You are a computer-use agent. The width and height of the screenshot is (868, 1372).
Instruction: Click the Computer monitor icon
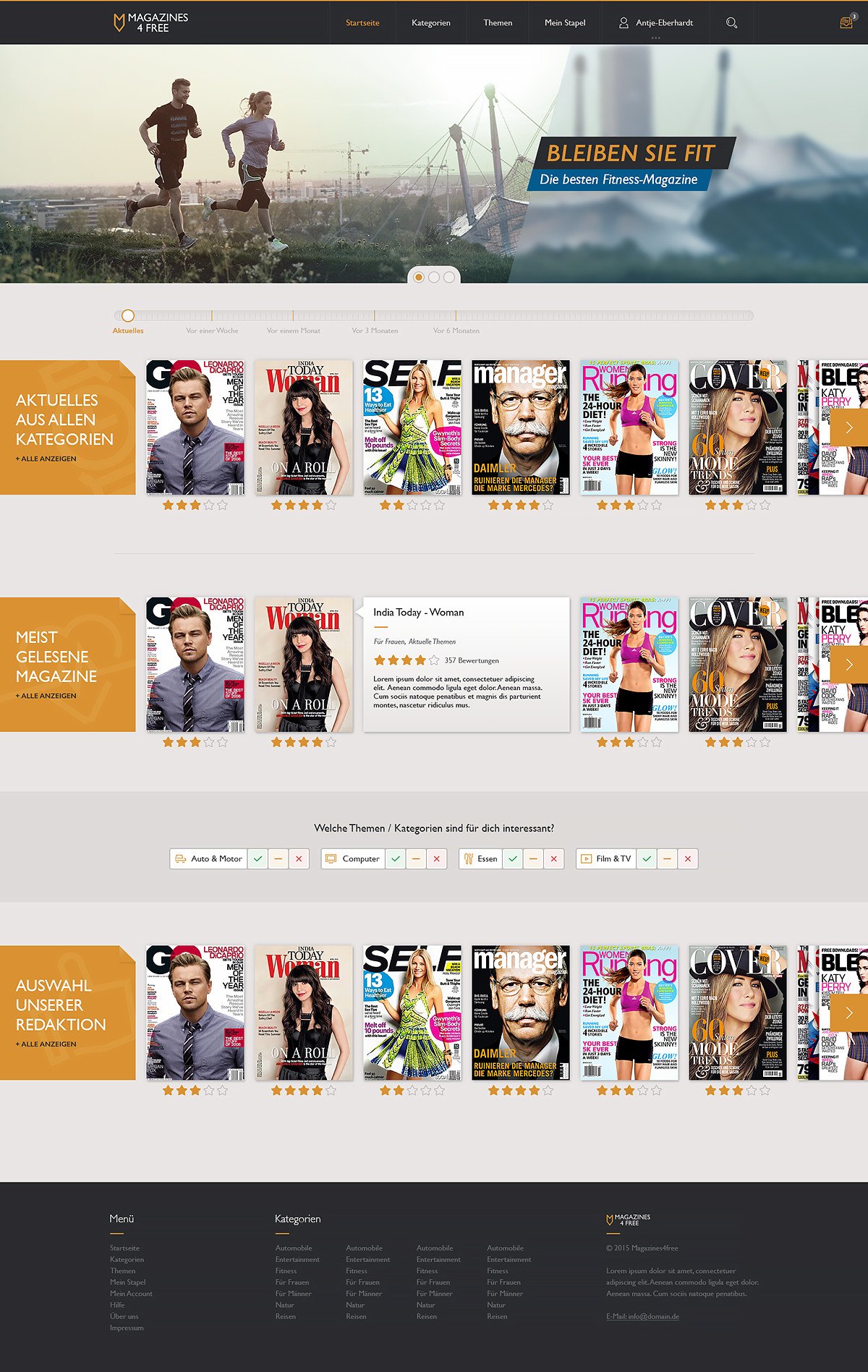(331, 858)
